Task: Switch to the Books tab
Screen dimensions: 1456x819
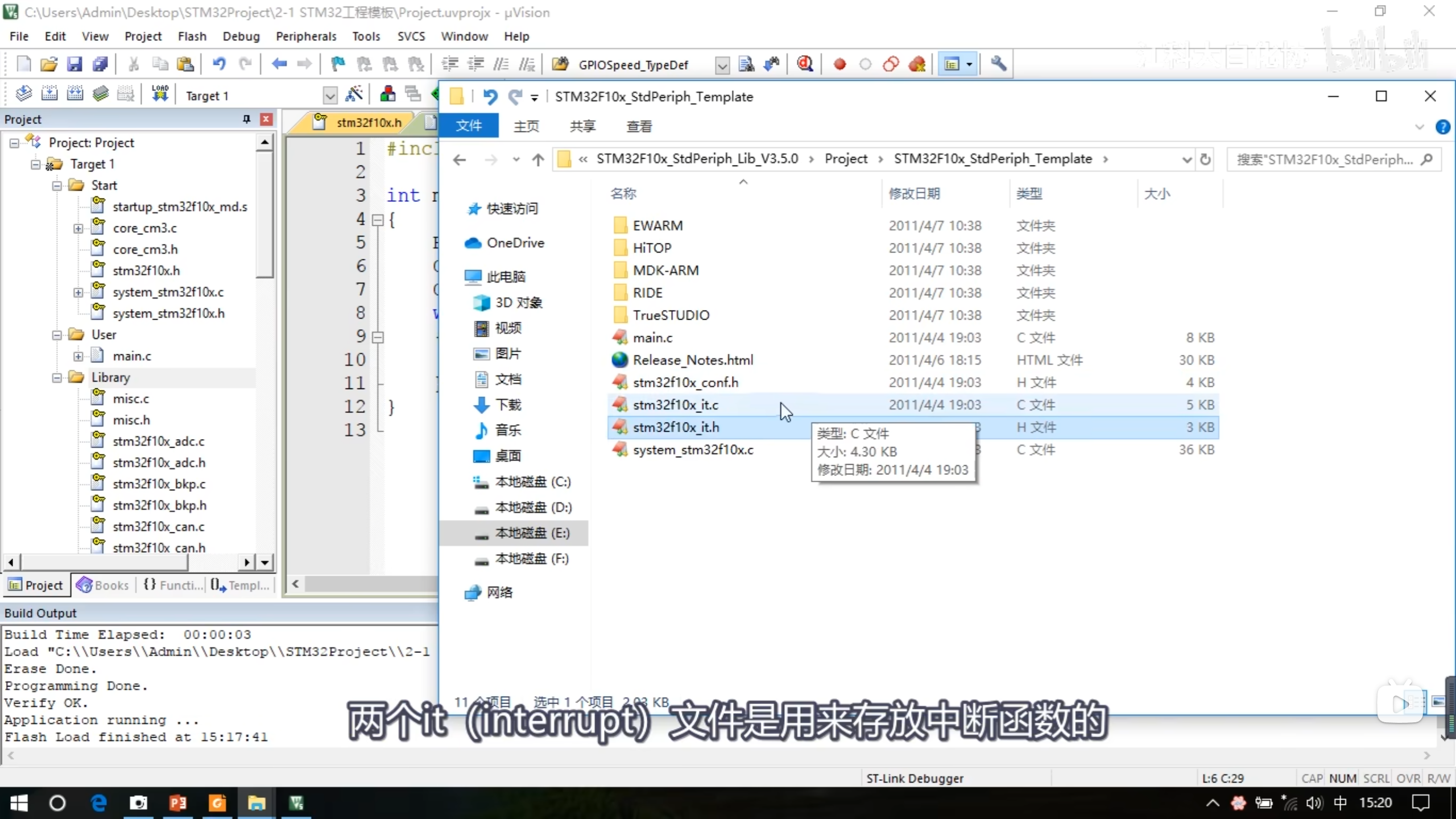Action: click(104, 585)
